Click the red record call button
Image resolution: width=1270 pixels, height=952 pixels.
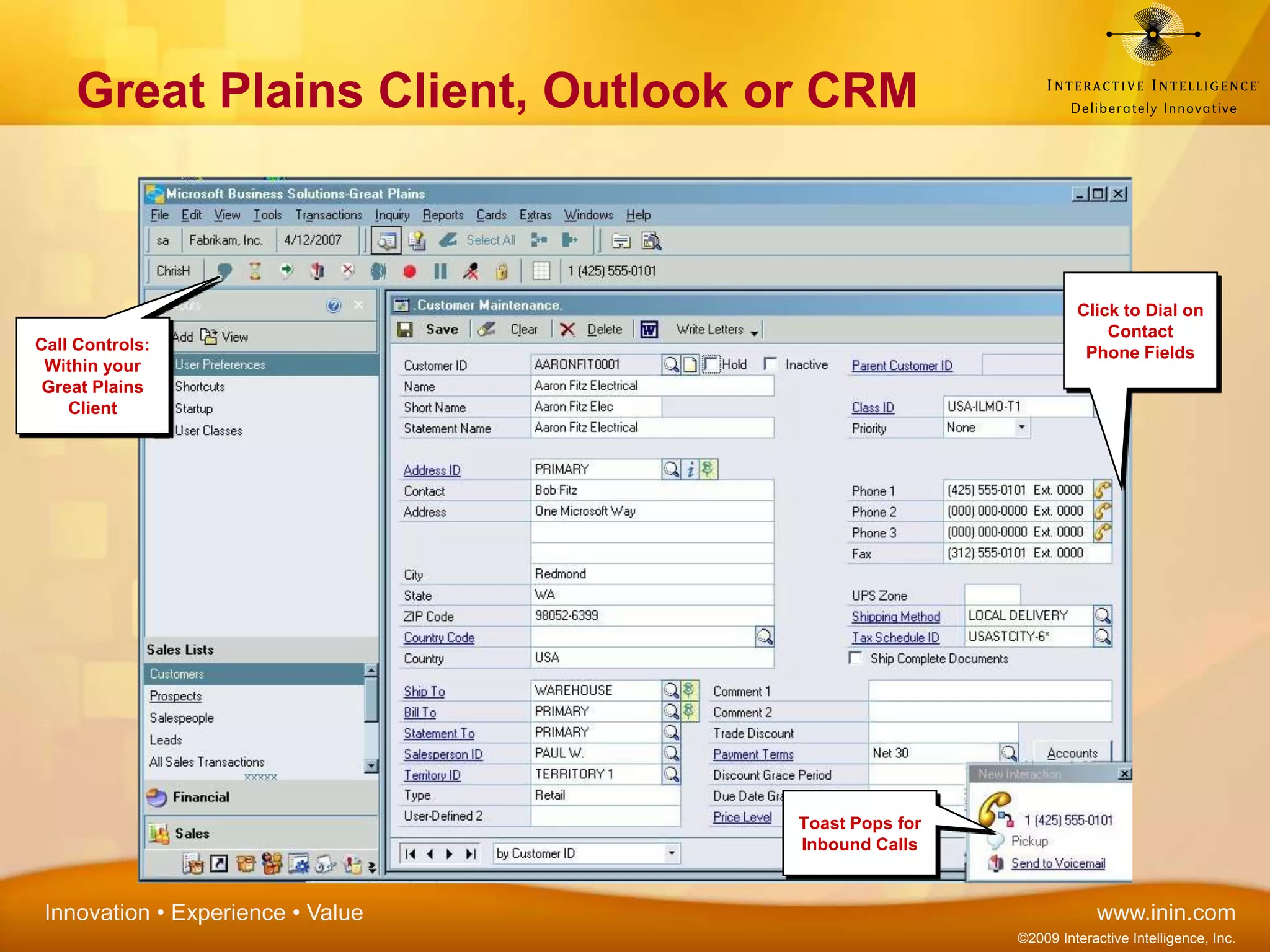tap(409, 271)
